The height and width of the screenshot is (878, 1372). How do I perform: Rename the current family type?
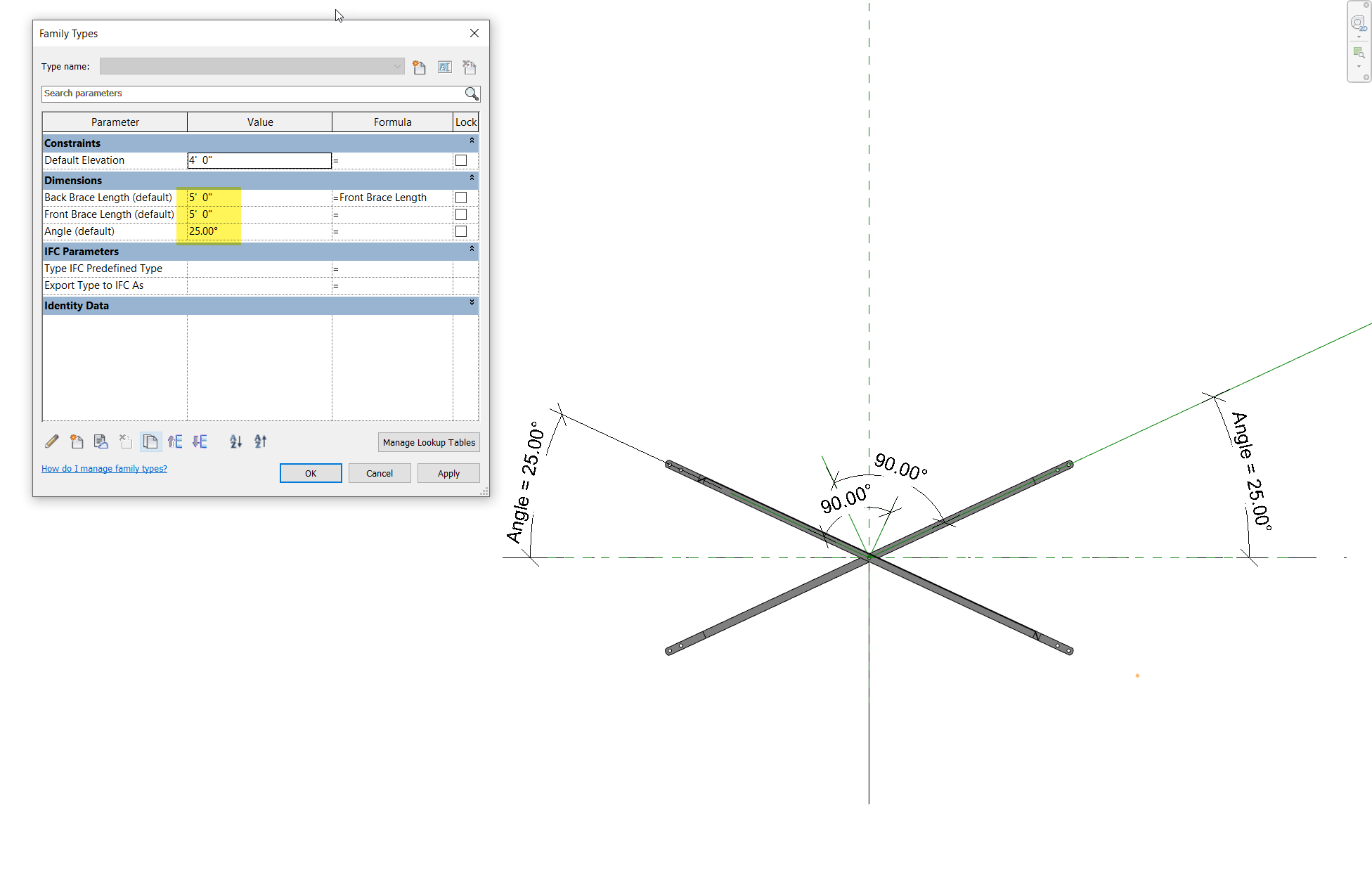click(445, 66)
